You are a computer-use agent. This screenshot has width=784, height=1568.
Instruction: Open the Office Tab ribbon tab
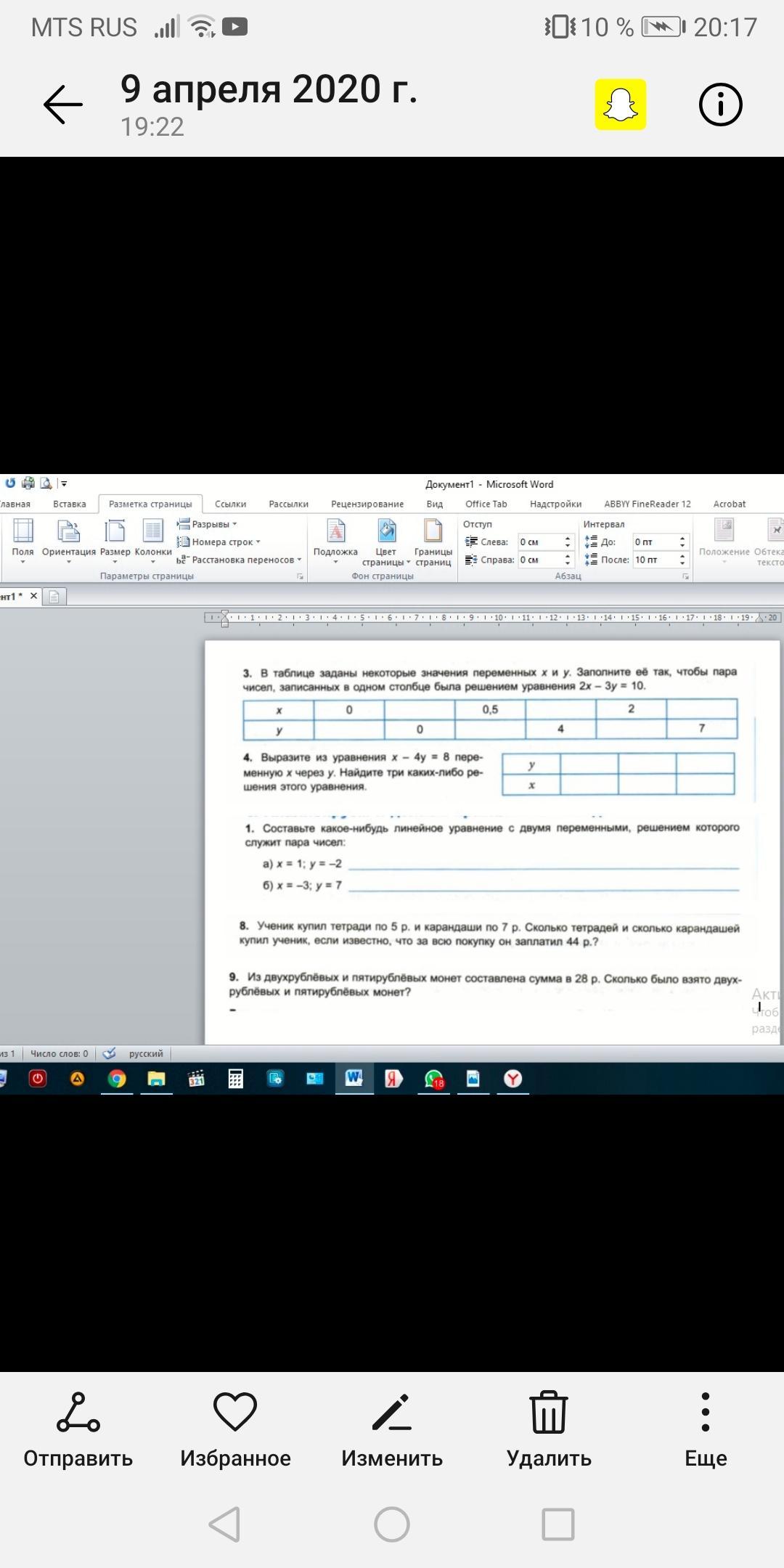(x=486, y=504)
